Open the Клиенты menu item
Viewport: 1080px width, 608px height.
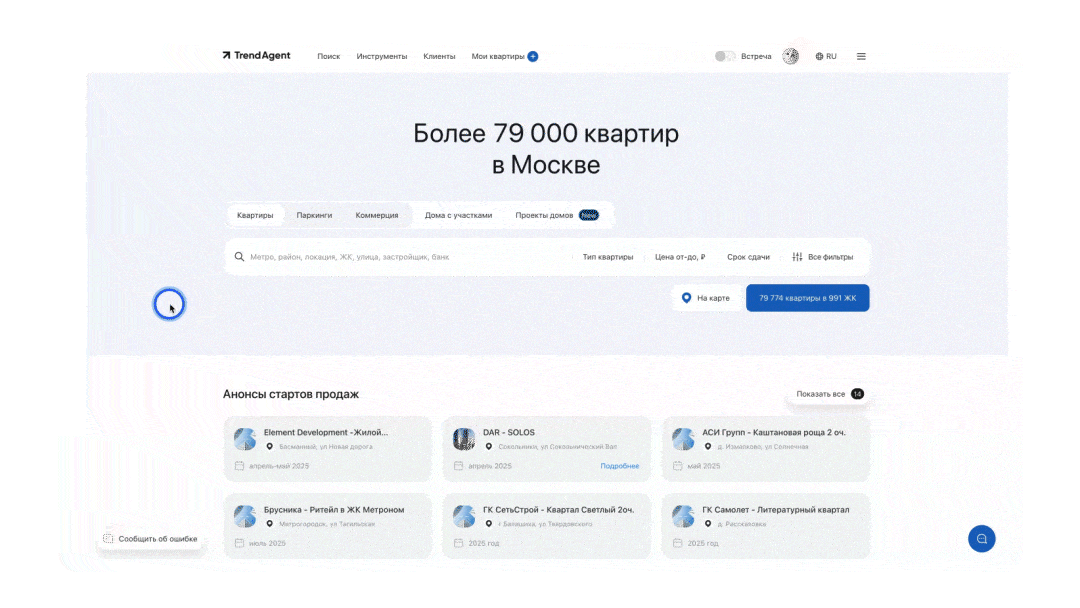pyautogui.click(x=439, y=56)
